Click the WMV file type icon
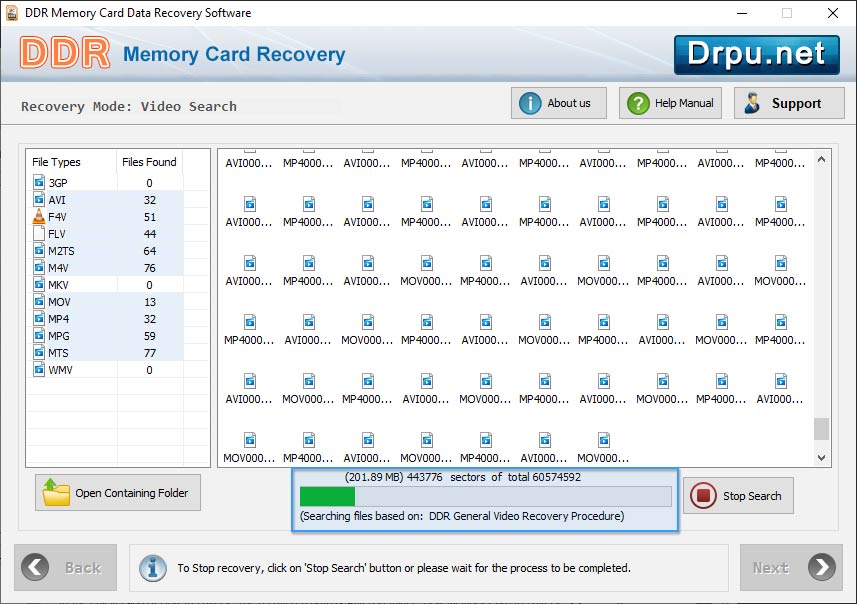Image resolution: width=857 pixels, height=604 pixels. click(x=39, y=369)
